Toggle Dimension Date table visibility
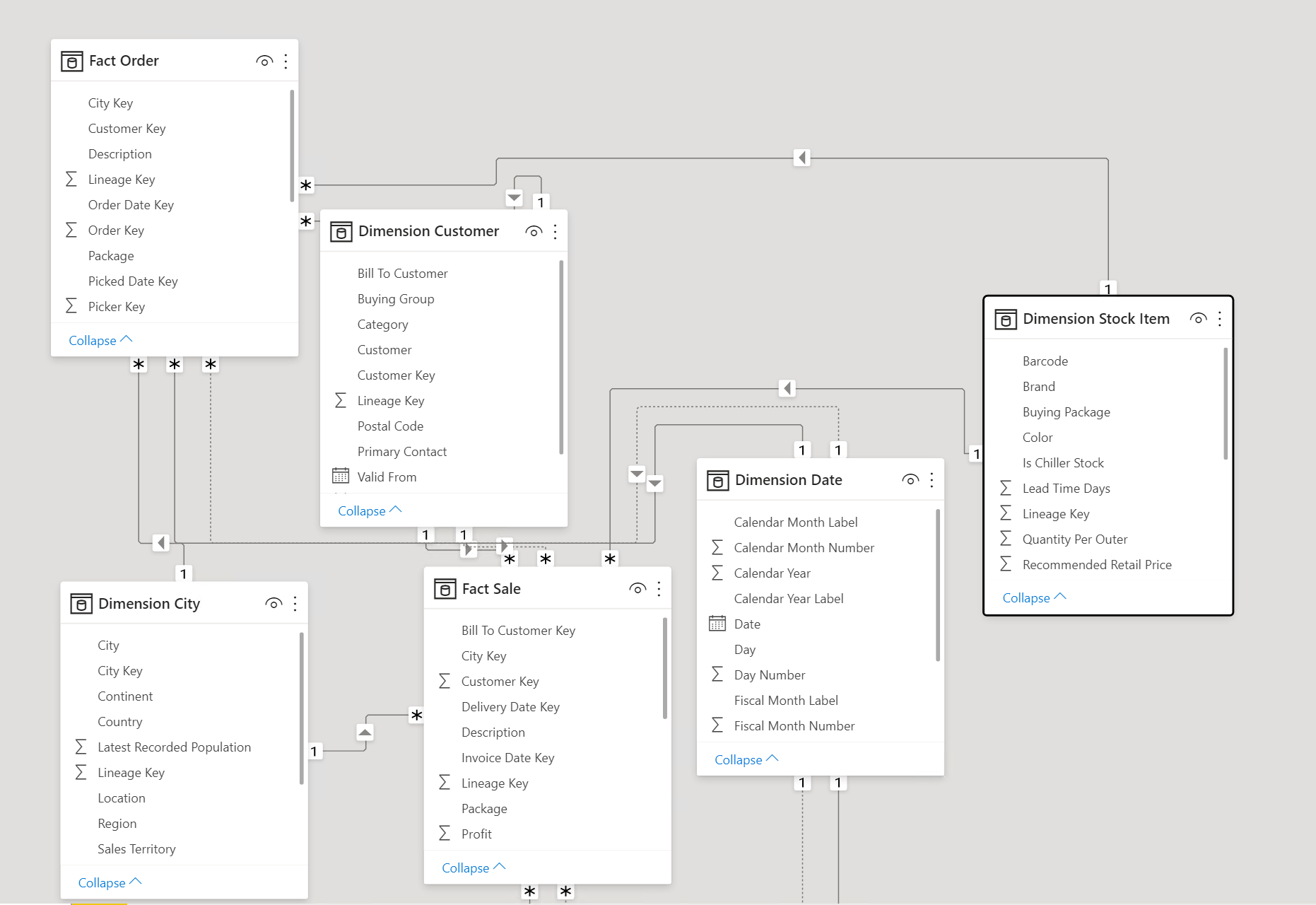The height and width of the screenshot is (905, 1316). (910, 480)
